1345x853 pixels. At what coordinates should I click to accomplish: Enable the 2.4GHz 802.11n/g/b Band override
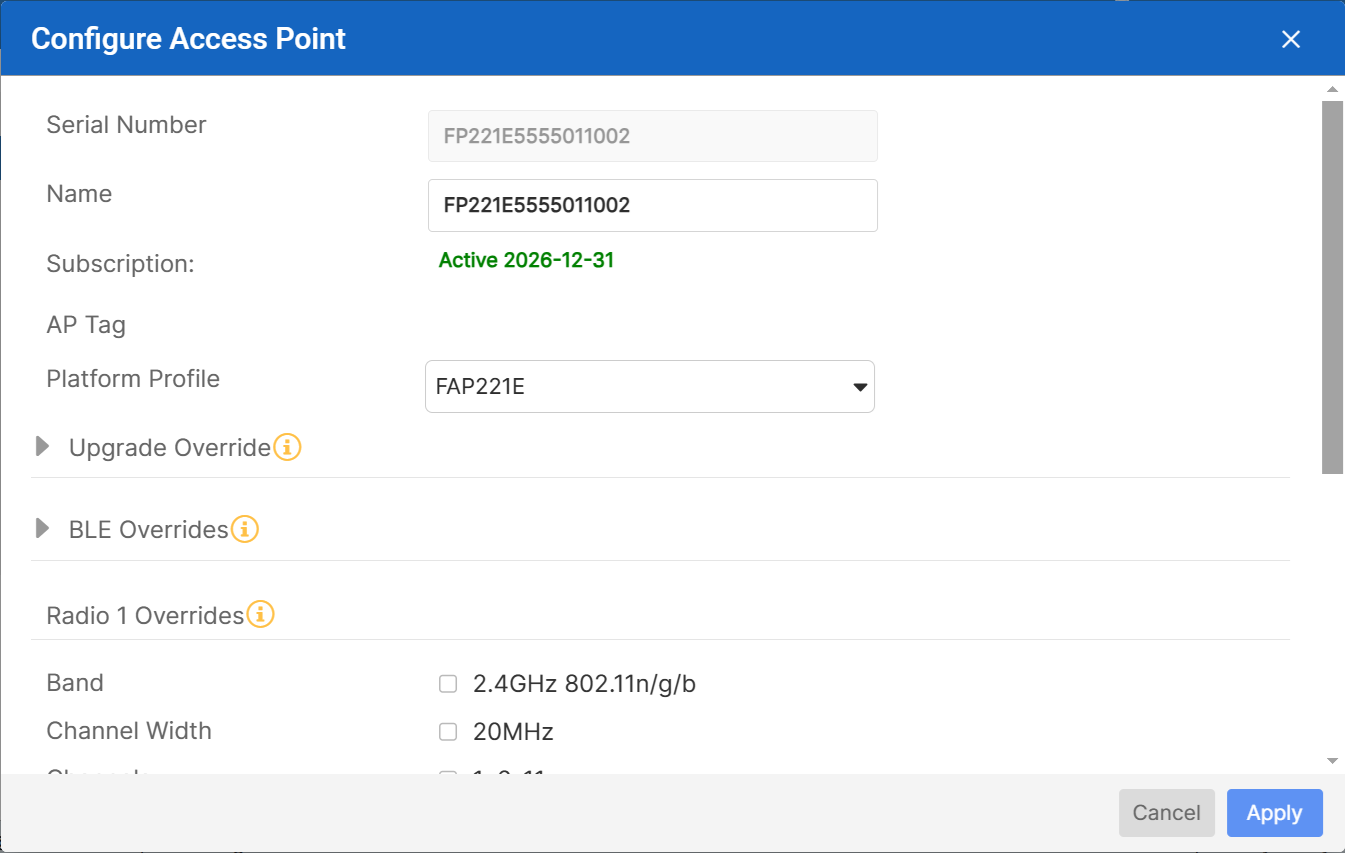pos(447,683)
